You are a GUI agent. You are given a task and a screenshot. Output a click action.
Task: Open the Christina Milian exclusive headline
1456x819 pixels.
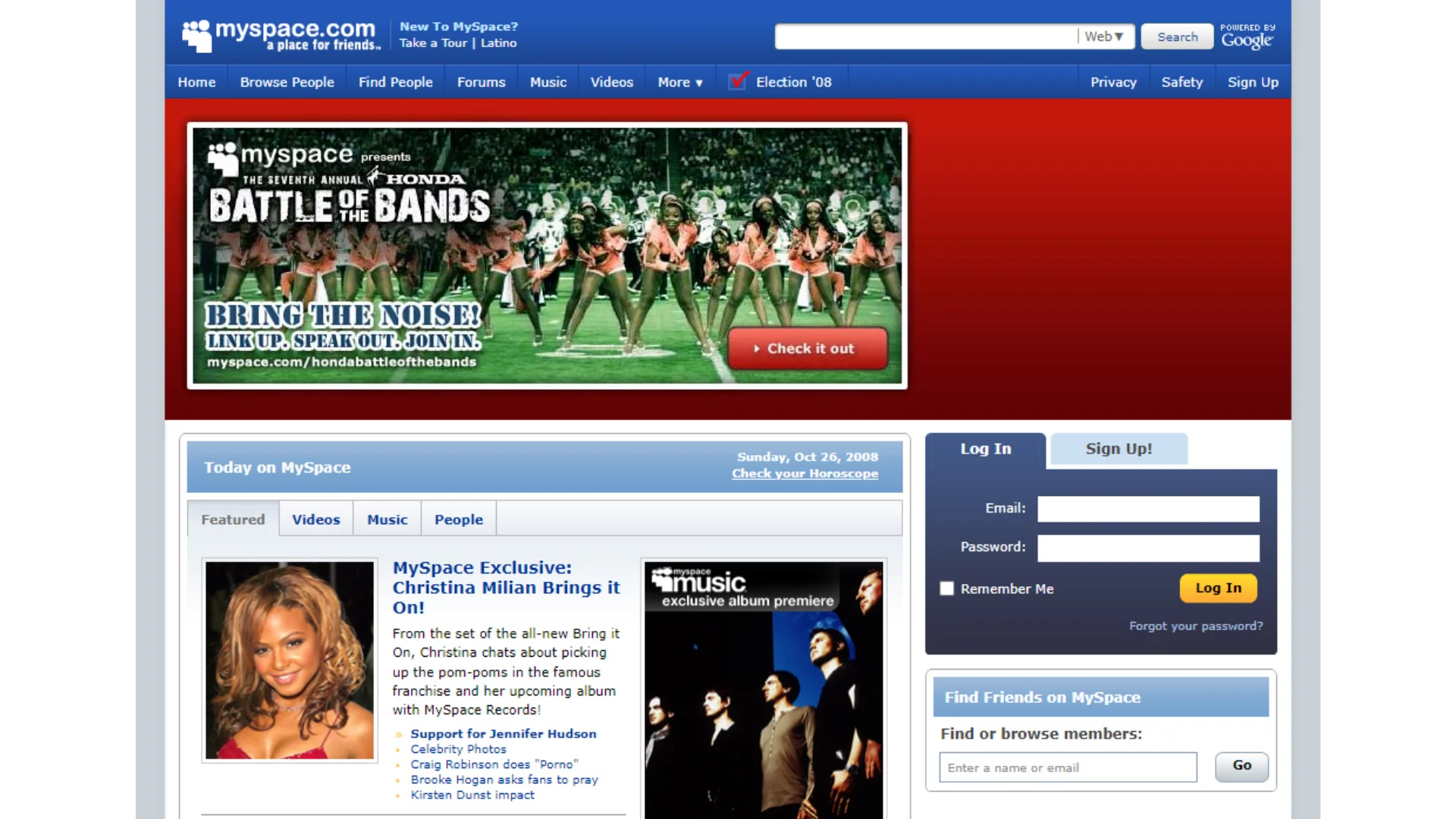tap(506, 587)
